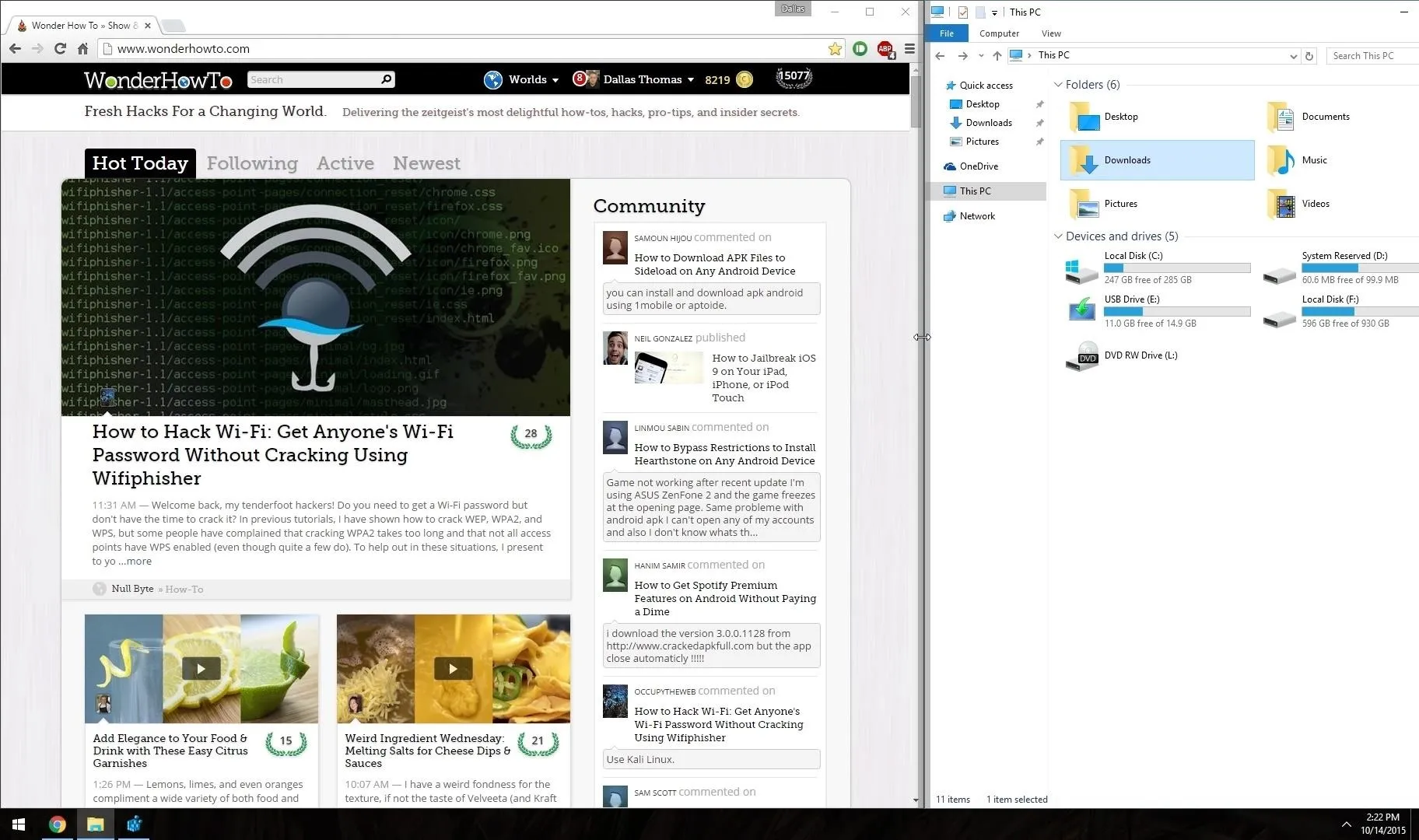Screen dimensions: 1419x840
Task: Click the Properties checkmark quick access icon
Action: 963,12
